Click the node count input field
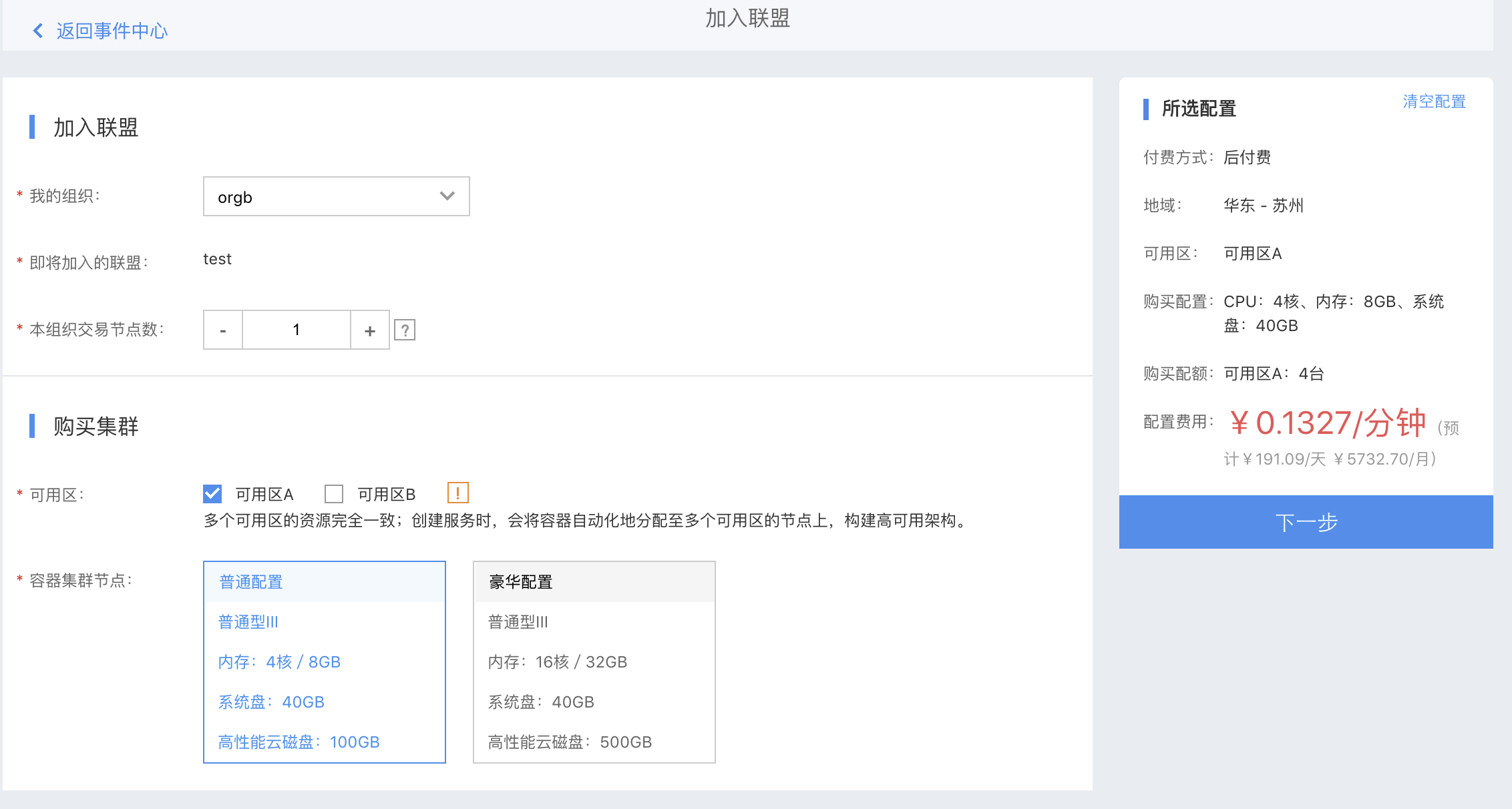The width and height of the screenshot is (1512, 809). 297,330
